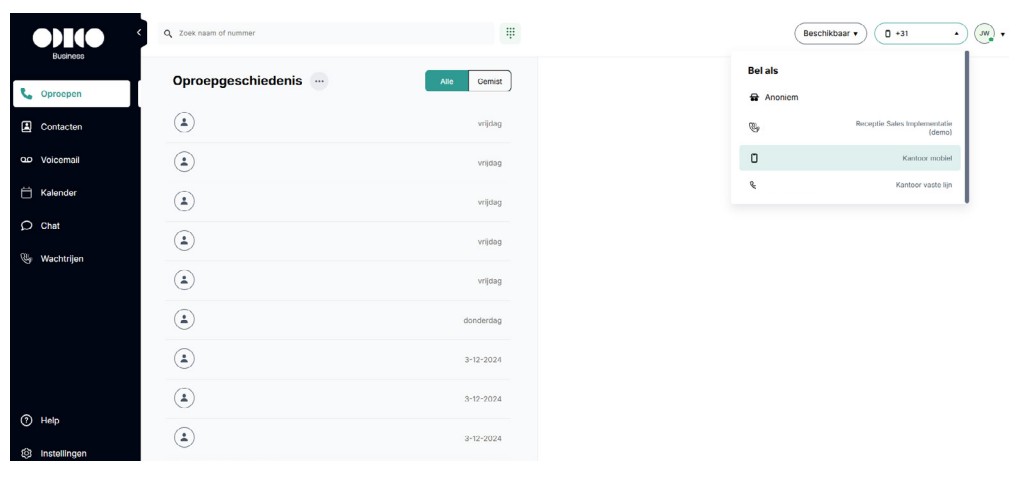This screenshot has height=477, width=1019.
Task: Choose 'Receptie Sales Implementatie (demo)' caller ID
Action: 851,127
